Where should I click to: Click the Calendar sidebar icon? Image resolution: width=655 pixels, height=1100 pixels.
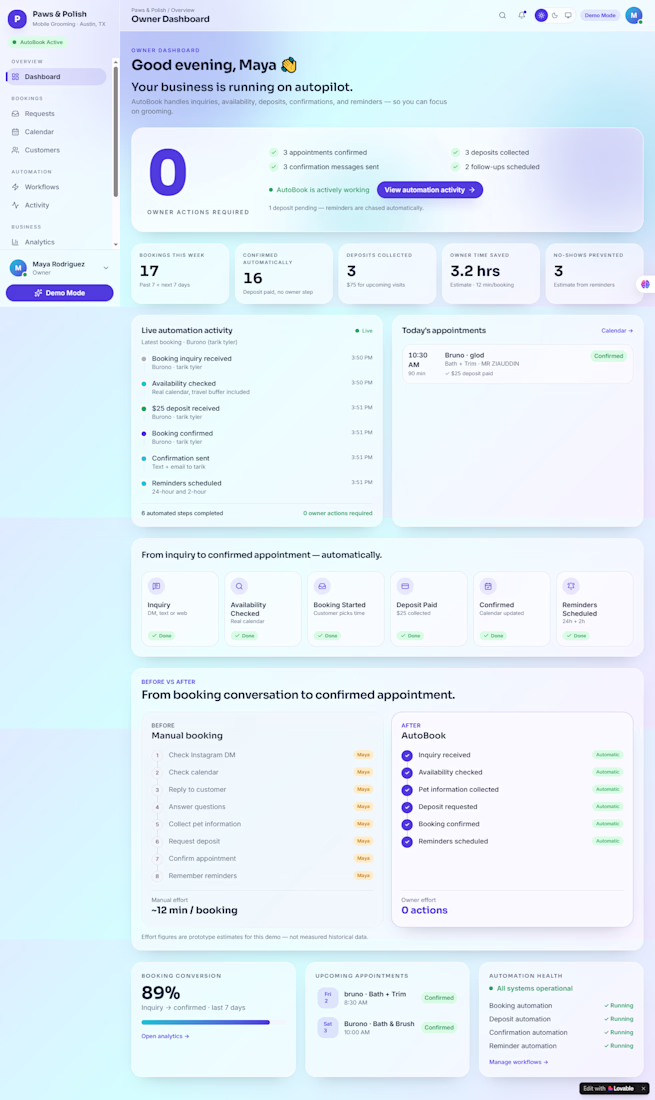coord(15,132)
